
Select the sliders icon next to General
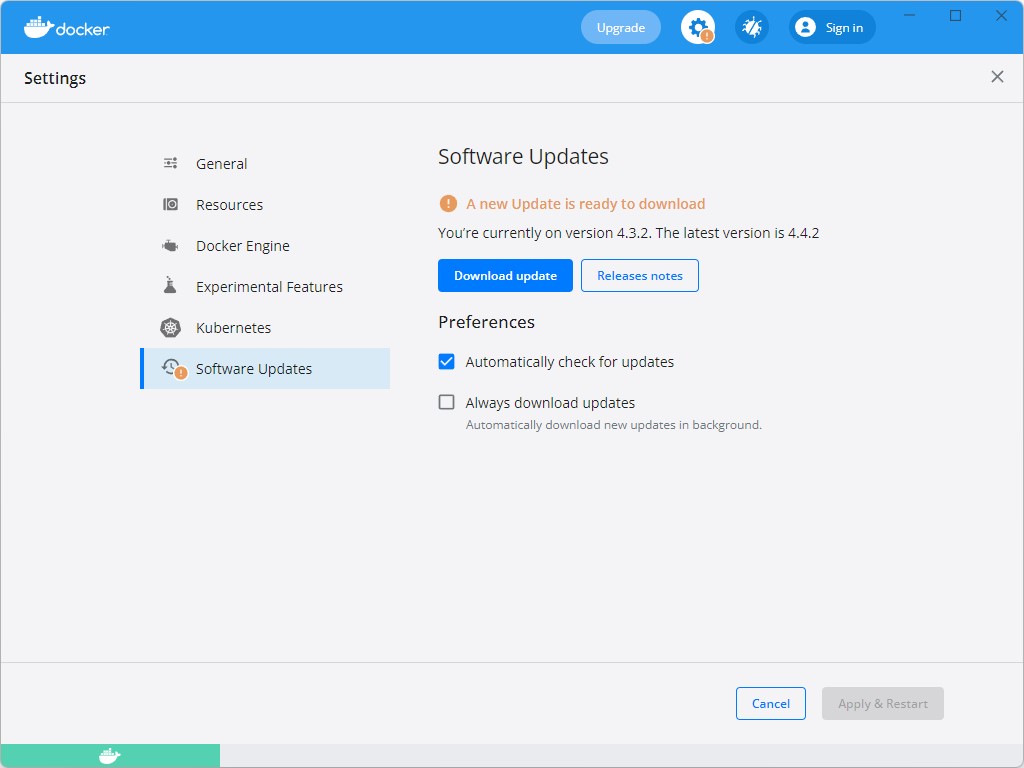pos(170,162)
